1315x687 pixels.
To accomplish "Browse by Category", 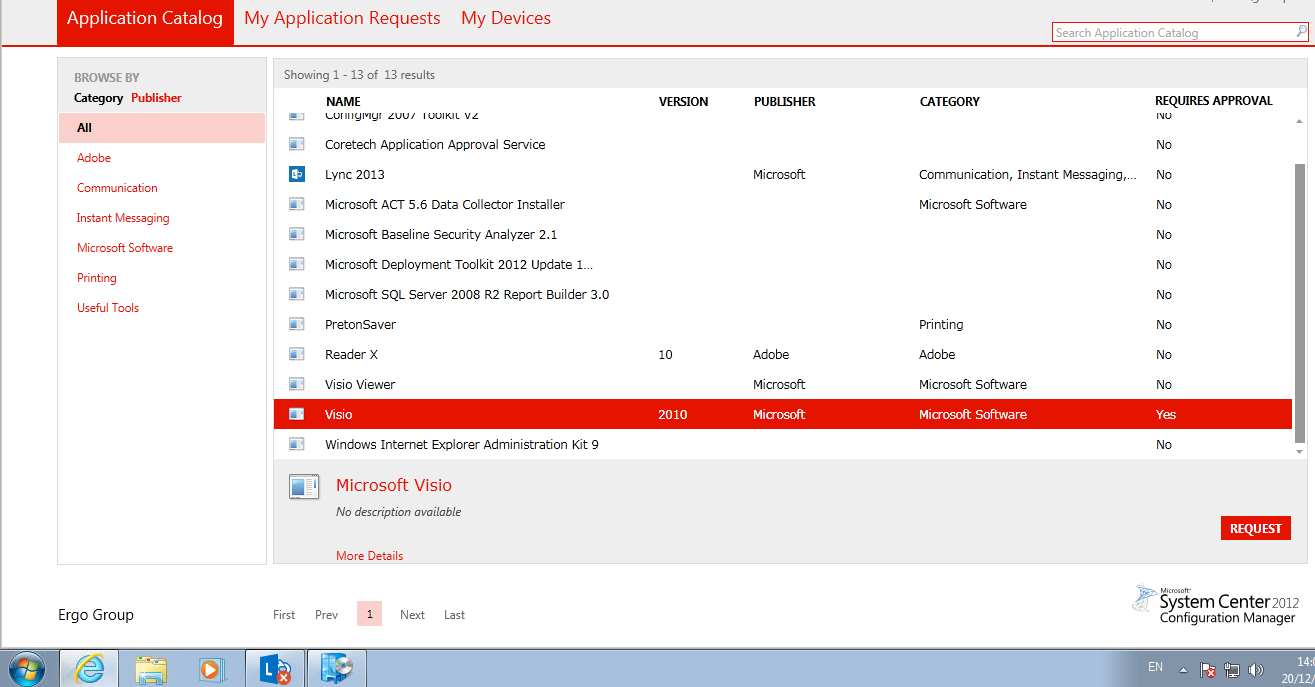I will coord(98,98).
